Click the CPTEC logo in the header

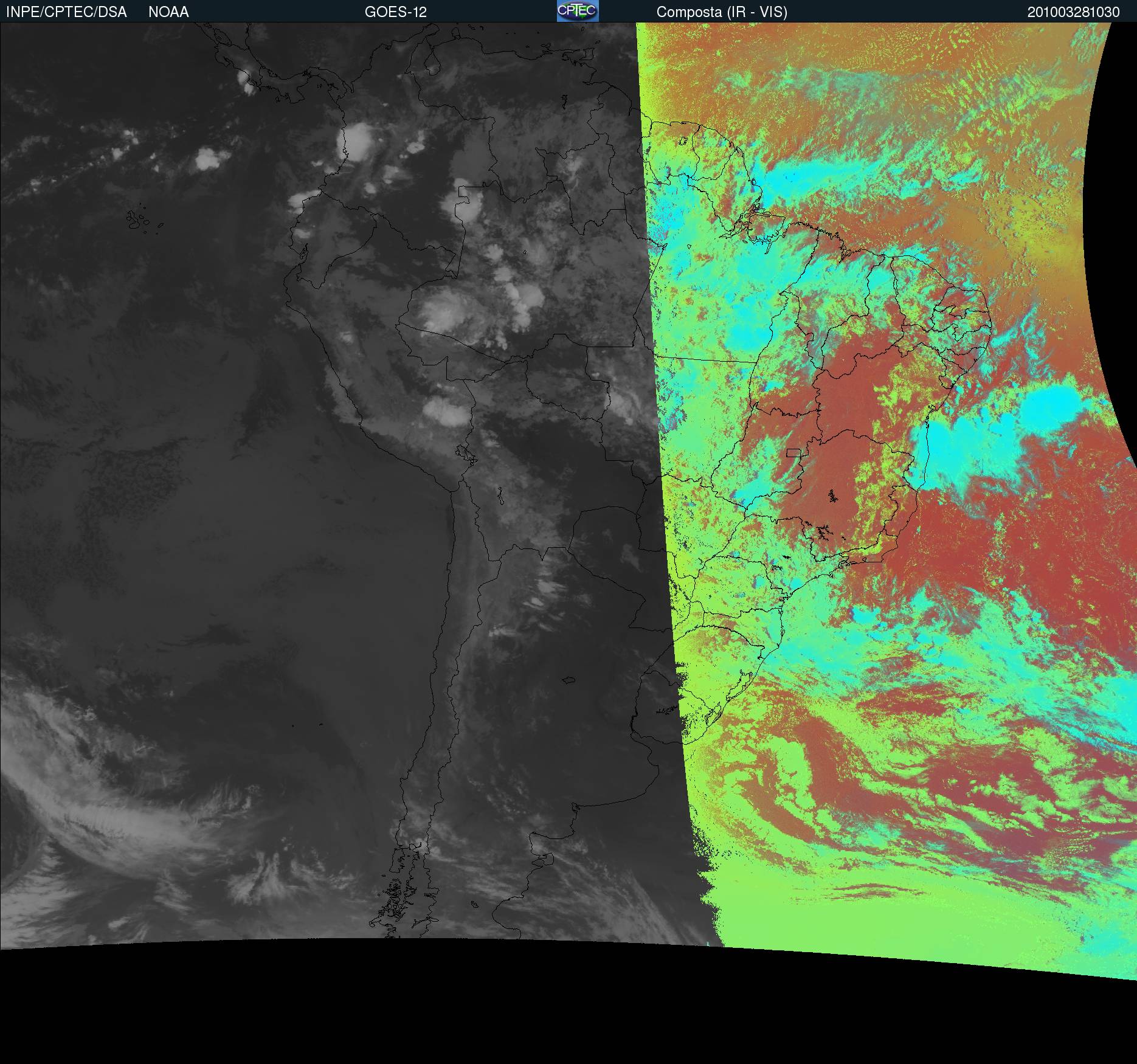coord(578,11)
